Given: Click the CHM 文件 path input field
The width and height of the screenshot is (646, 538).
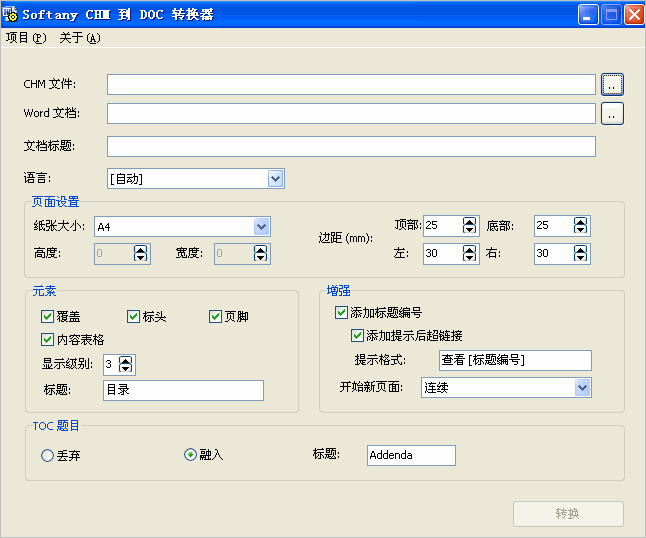Looking at the screenshot, I should (x=351, y=84).
